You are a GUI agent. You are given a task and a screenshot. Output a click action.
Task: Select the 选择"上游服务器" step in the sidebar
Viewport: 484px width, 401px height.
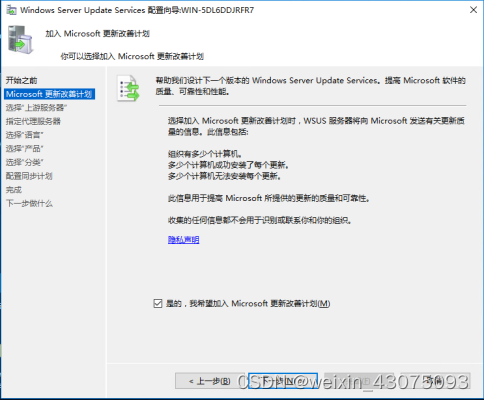pyautogui.click(x=36, y=108)
